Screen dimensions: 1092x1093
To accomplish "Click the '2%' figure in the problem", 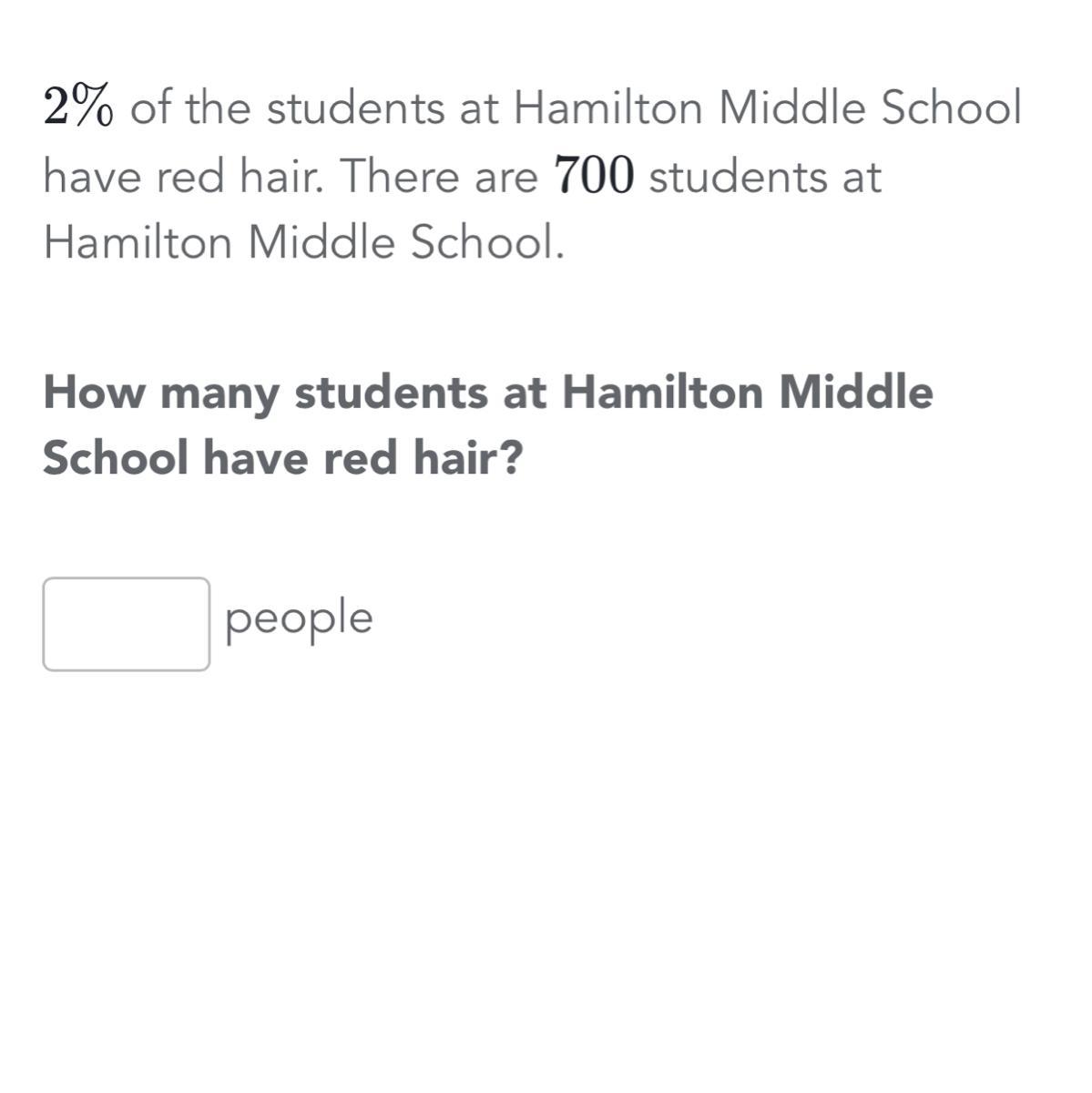I will pyautogui.click(x=78, y=108).
